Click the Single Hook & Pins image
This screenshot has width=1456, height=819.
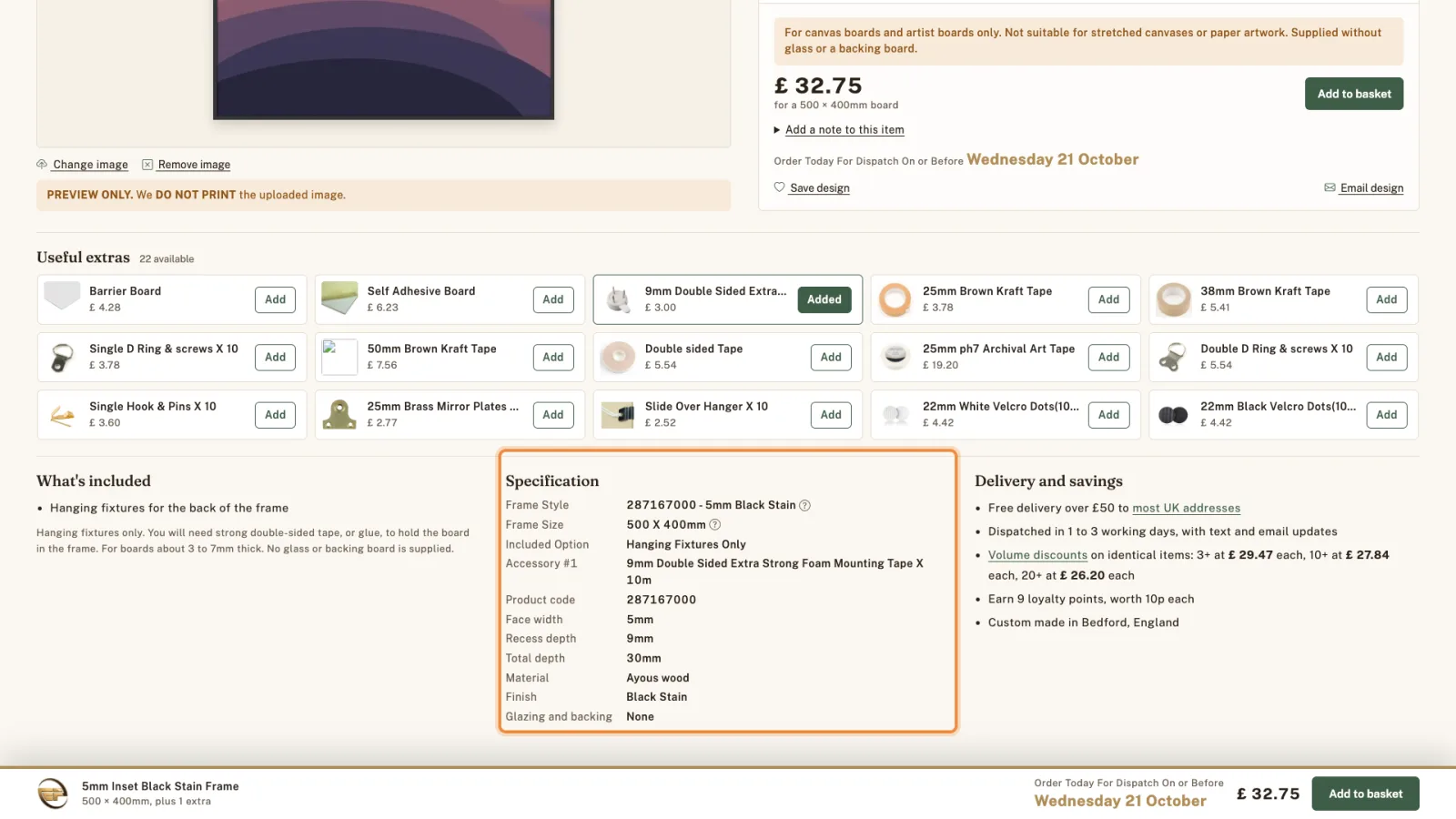click(62, 415)
